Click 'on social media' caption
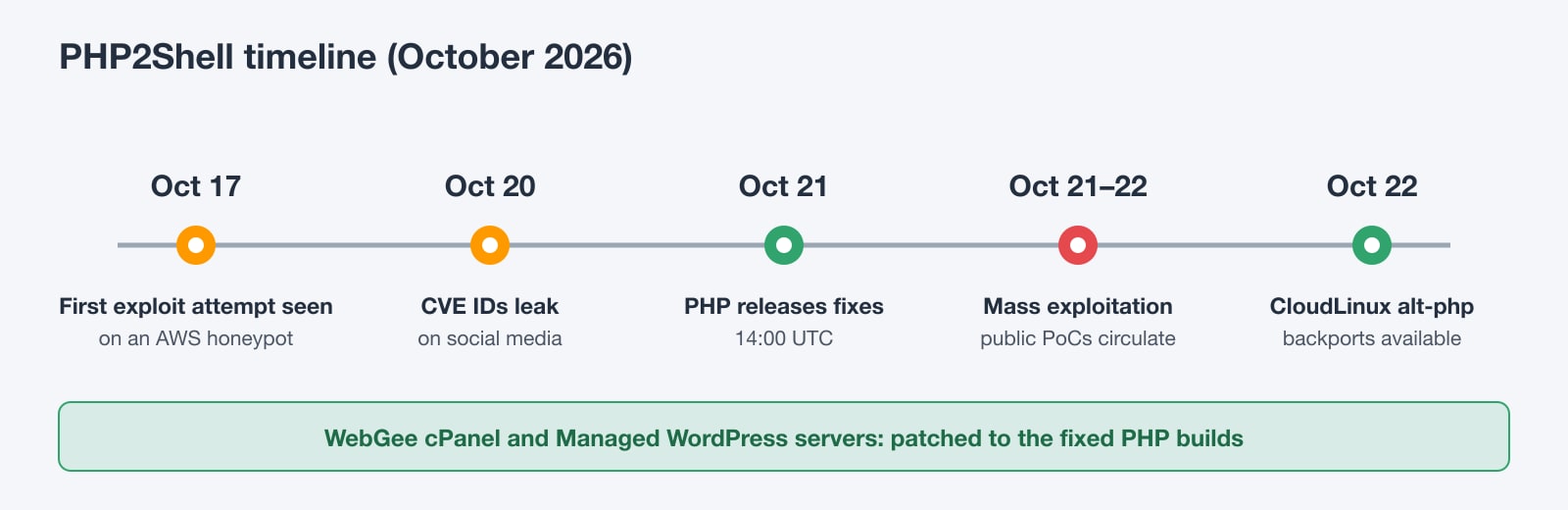Screen dimensions: 1568x510 click(490, 338)
